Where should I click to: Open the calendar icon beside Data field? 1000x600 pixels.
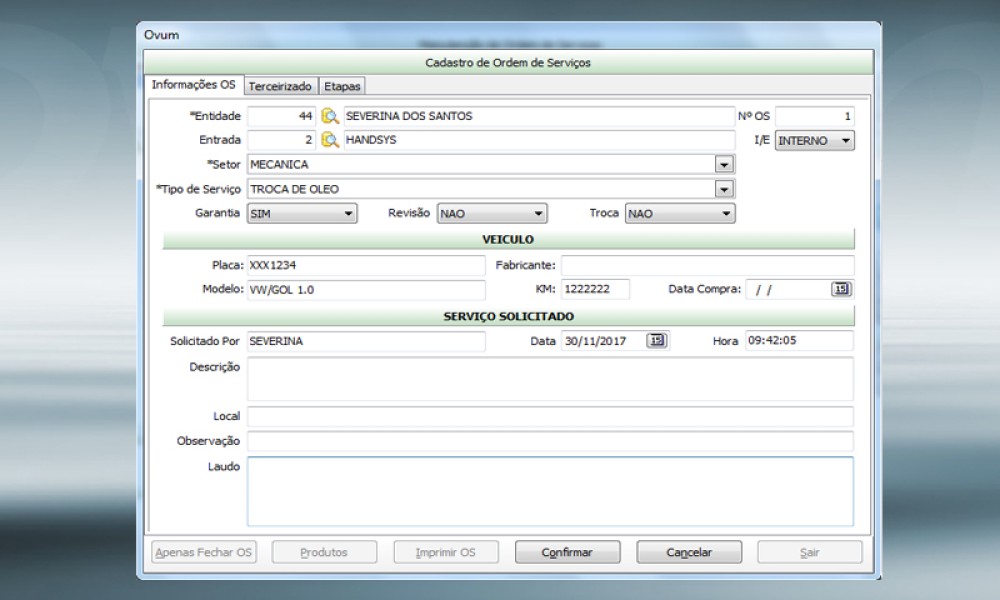click(x=656, y=341)
